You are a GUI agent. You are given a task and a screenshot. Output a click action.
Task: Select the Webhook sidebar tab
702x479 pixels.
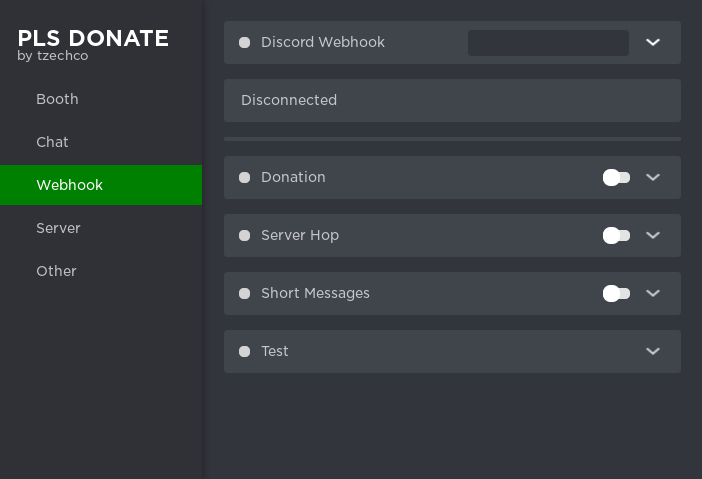click(101, 185)
